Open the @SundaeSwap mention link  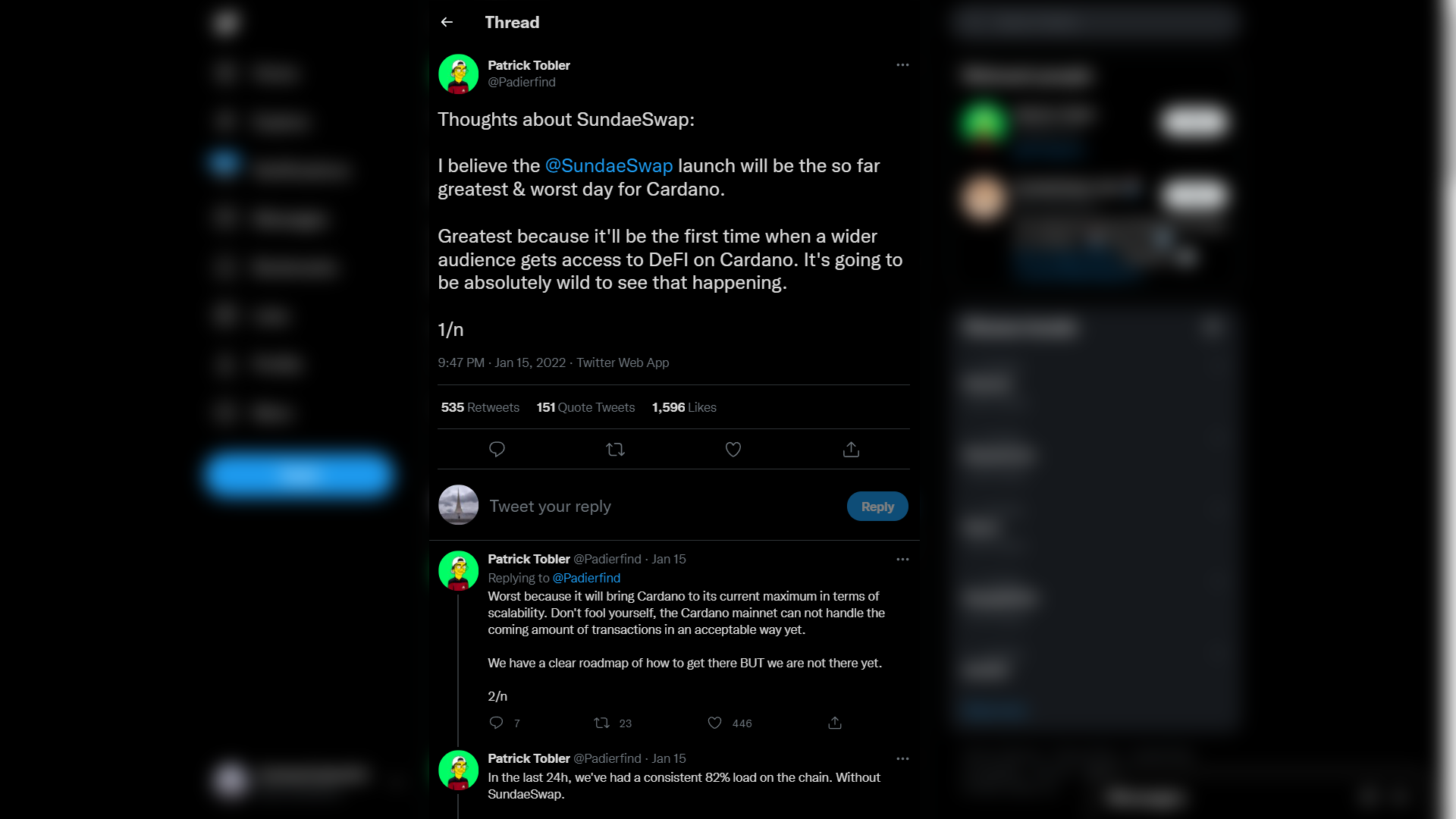point(609,166)
